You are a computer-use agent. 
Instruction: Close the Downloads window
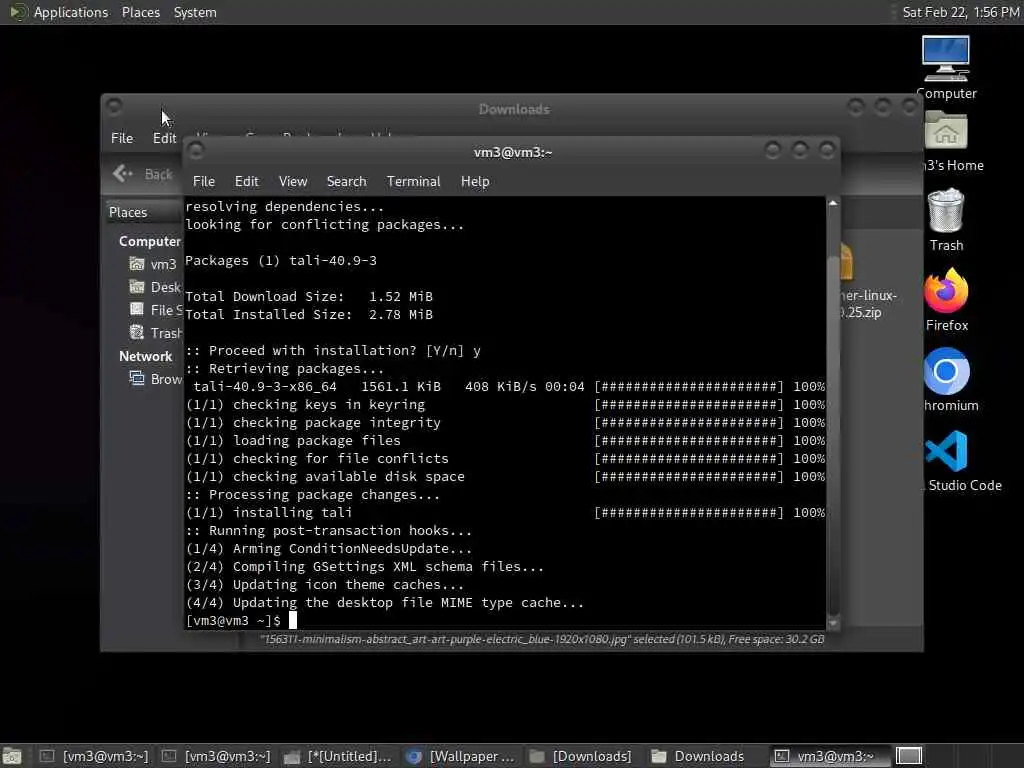[x=910, y=106]
